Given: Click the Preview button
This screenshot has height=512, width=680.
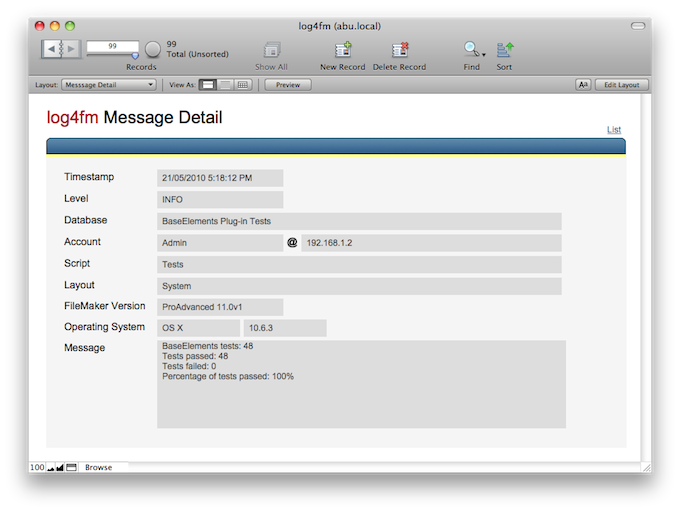Looking at the screenshot, I should (x=288, y=85).
